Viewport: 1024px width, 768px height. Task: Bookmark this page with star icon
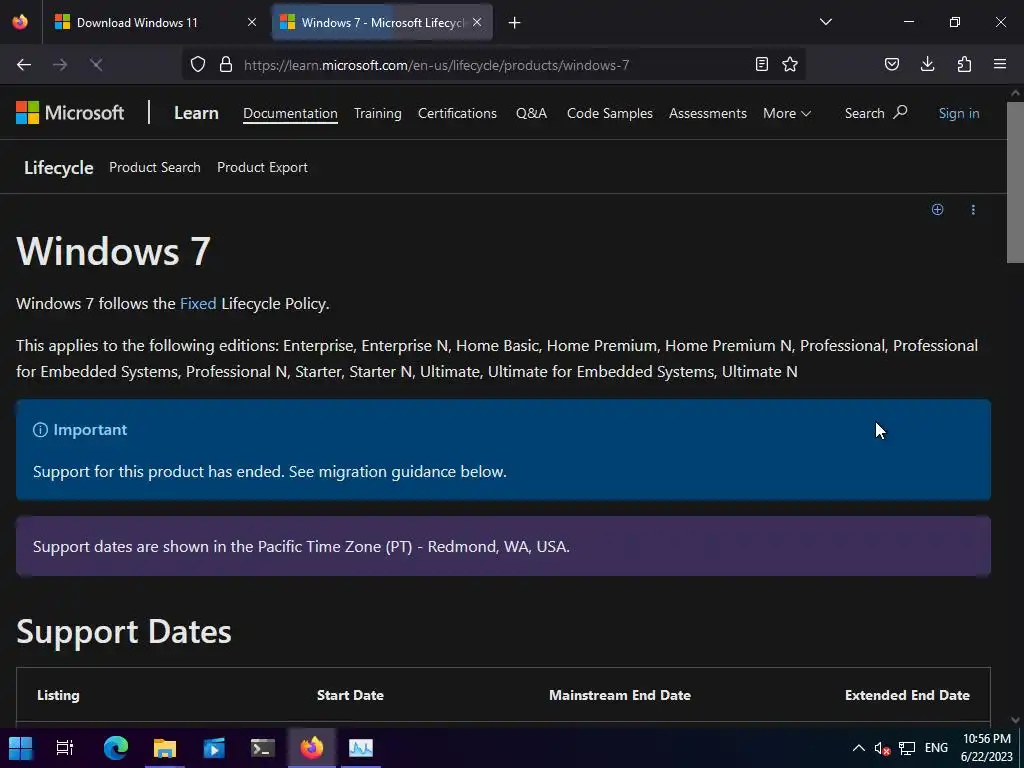[x=790, y=64]
